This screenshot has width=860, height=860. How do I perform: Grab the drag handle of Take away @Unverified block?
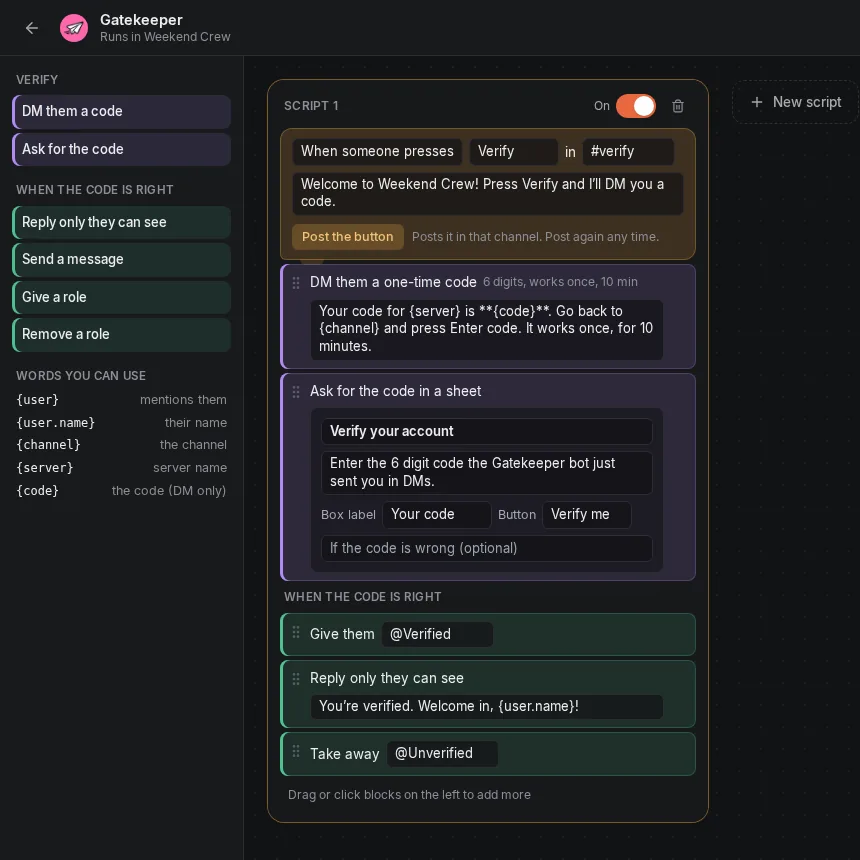click(296, 751)
